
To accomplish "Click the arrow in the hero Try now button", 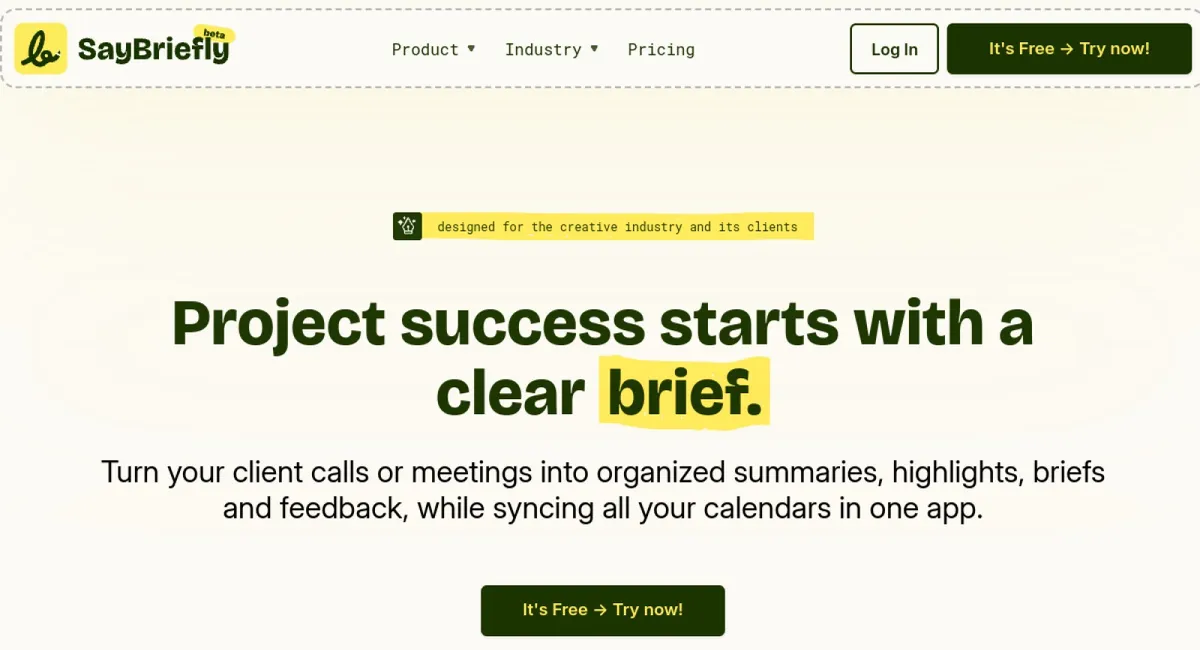I will pyautogui.click(x=600, y=609).
